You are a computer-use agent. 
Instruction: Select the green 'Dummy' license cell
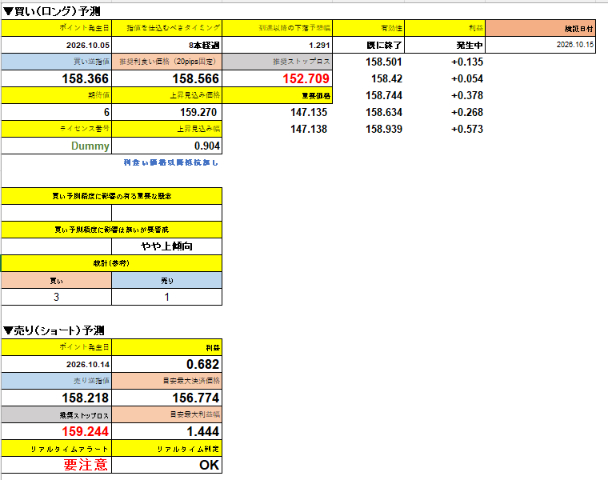click(x=56, y=146)
